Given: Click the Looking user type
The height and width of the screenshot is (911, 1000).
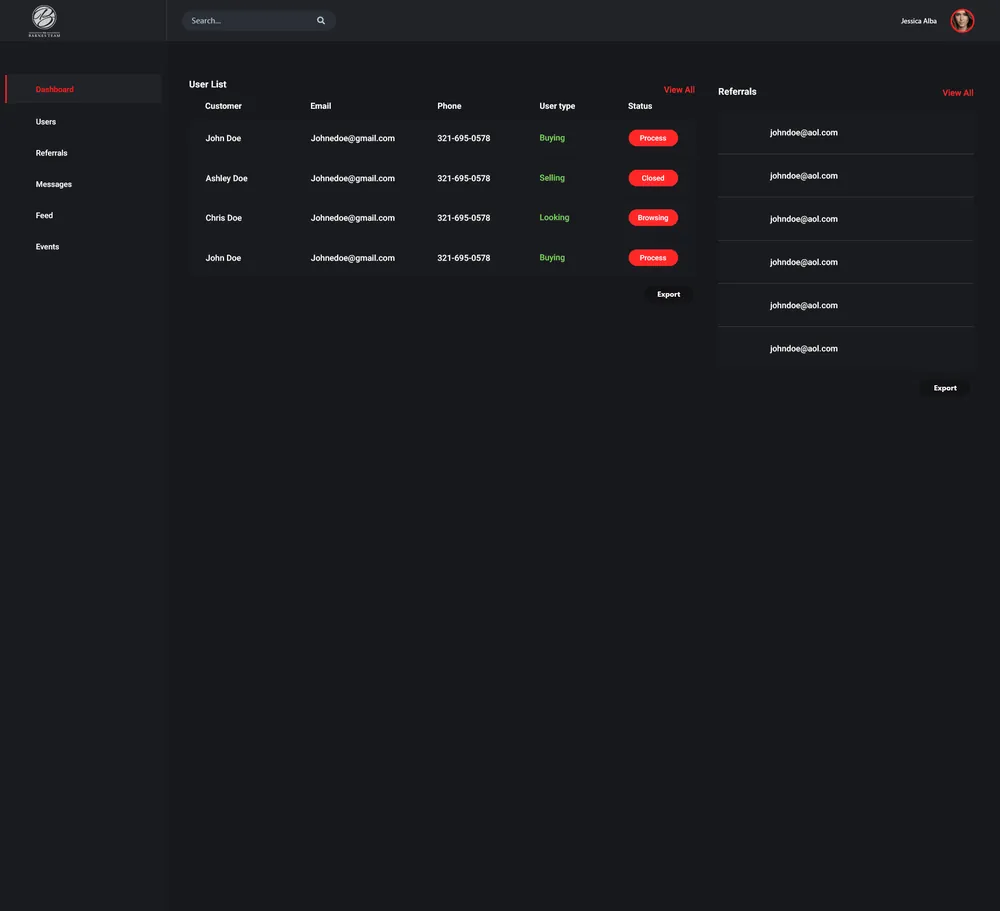Looking at the screenshot, I should [554, 218].
